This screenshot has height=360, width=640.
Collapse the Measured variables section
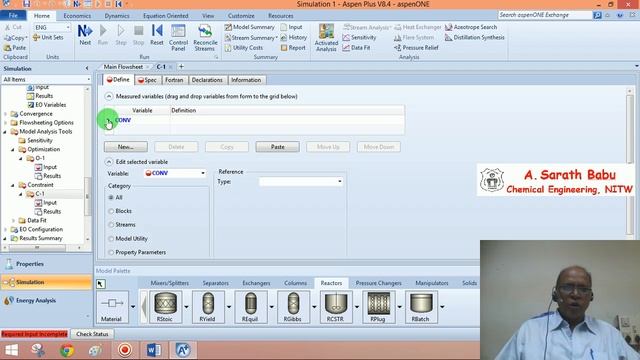coord(109,96)
